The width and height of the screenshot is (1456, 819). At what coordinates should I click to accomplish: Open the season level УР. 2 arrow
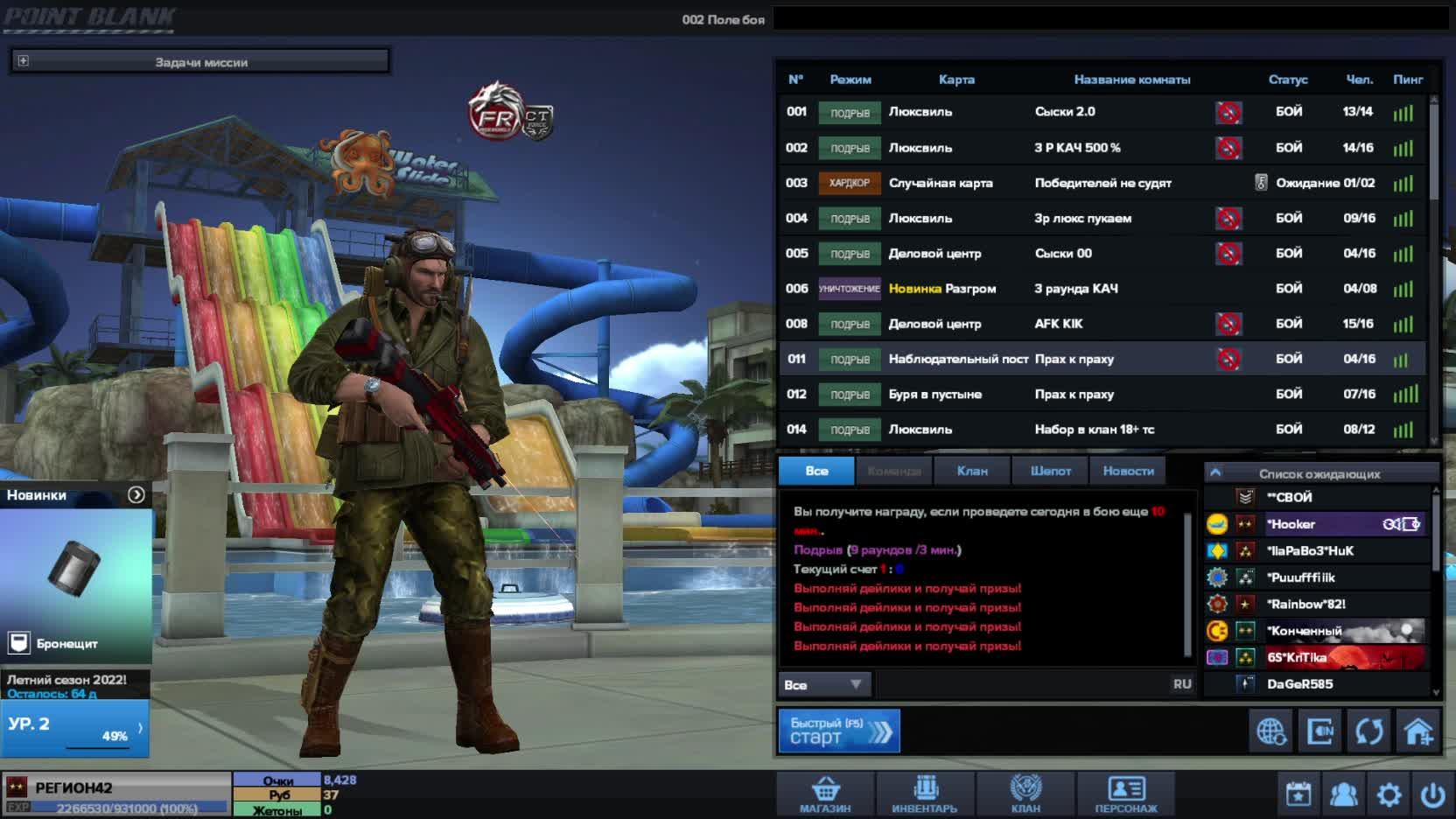point(140,728)
